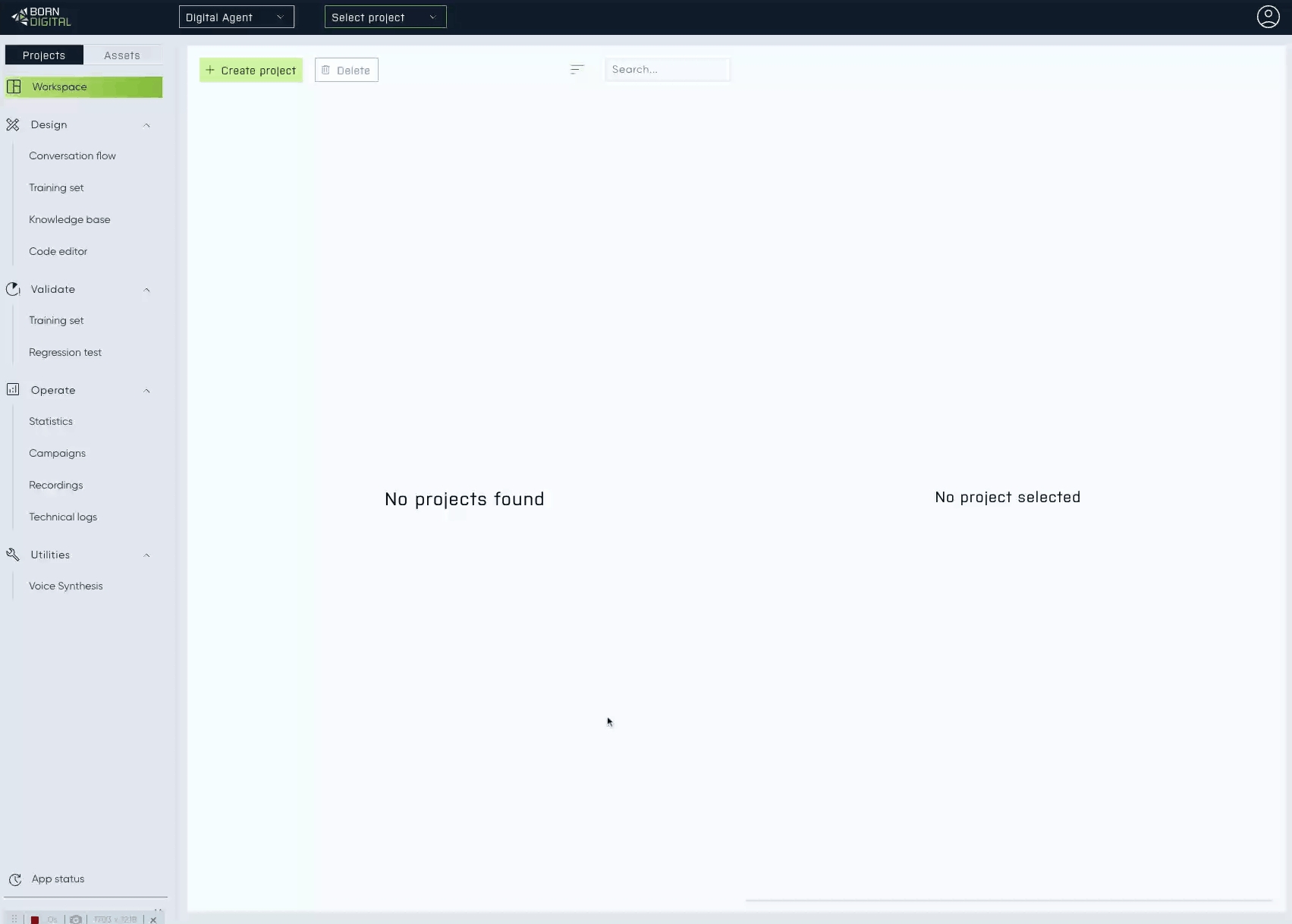The width and height of the screenshot is (1292, 924).
Task: Open the Digital Agent dropdown
Action: pos(236,17)
